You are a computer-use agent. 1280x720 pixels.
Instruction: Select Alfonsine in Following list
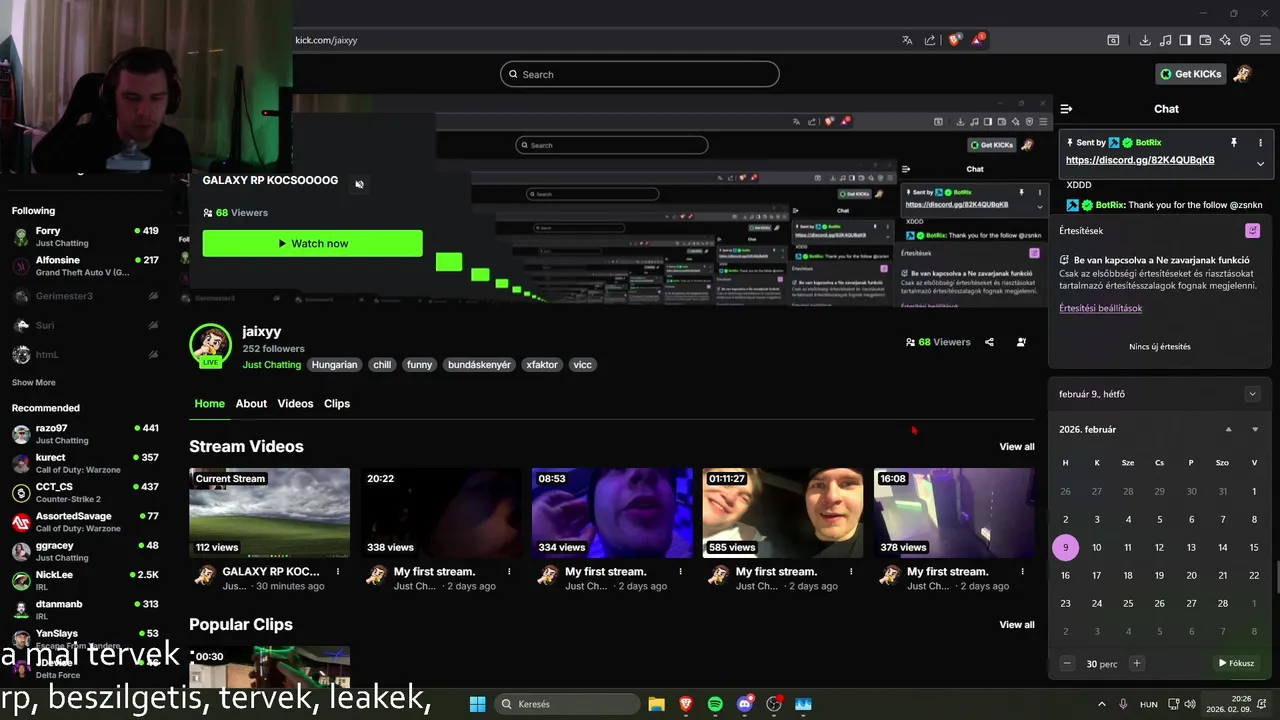(85, 266)
